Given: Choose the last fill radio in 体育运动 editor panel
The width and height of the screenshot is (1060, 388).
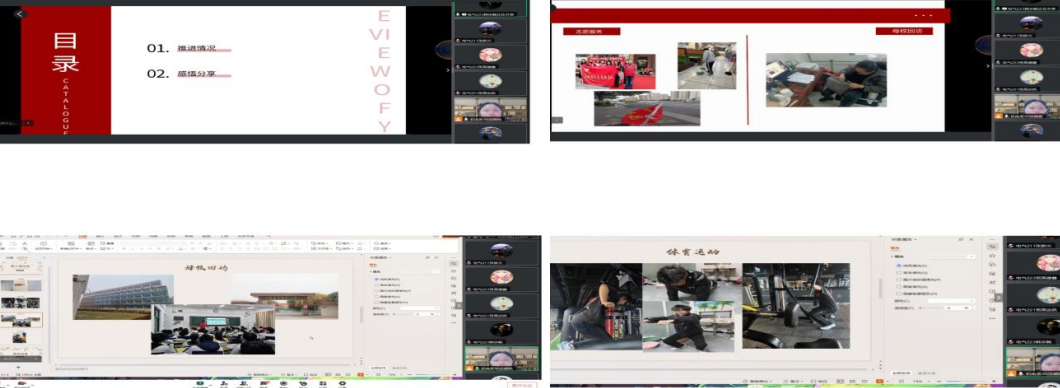Looking at the screenshot, I should point(899,293).
